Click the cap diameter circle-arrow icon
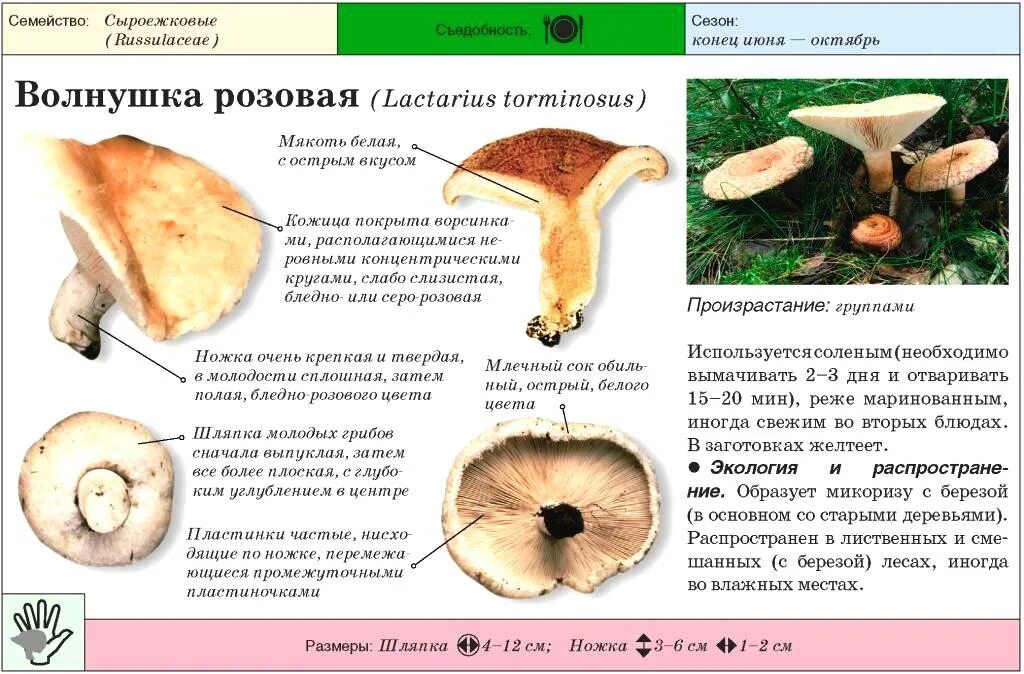The height and width of the screenshot is (674, 1024). [468, 646]
